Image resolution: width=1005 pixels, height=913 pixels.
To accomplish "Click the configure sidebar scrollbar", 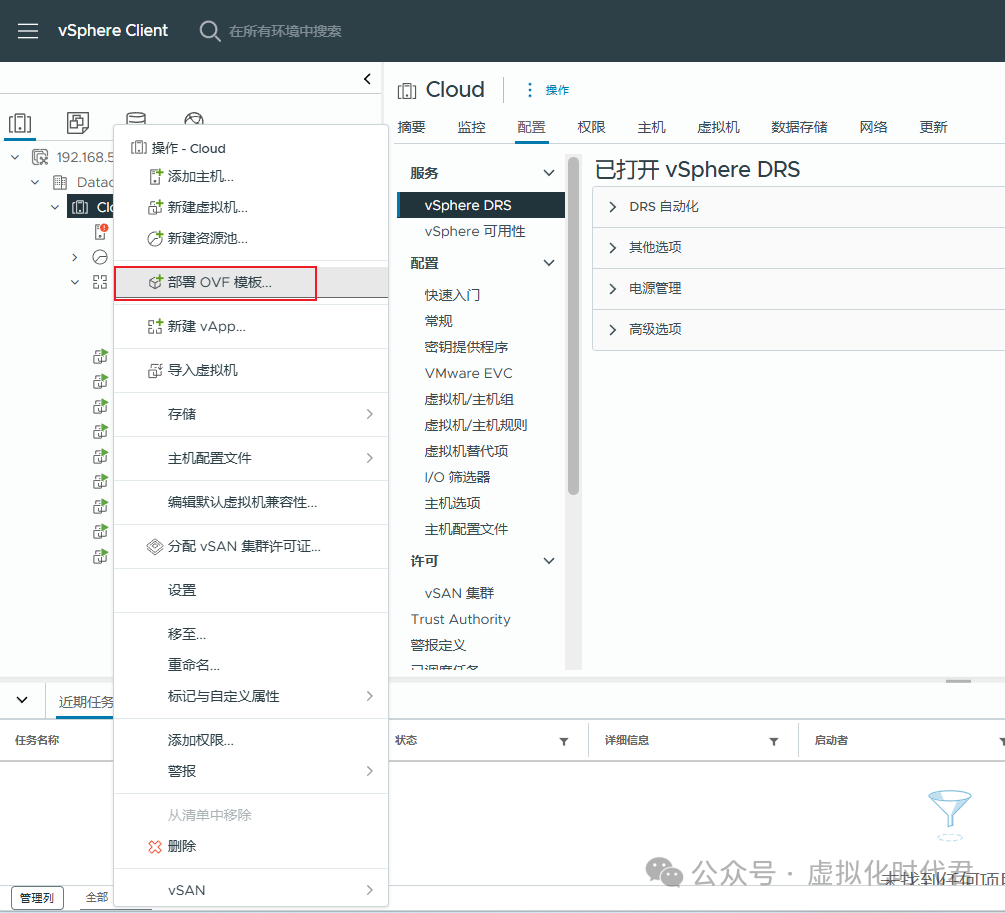I will tap(574, 326).
